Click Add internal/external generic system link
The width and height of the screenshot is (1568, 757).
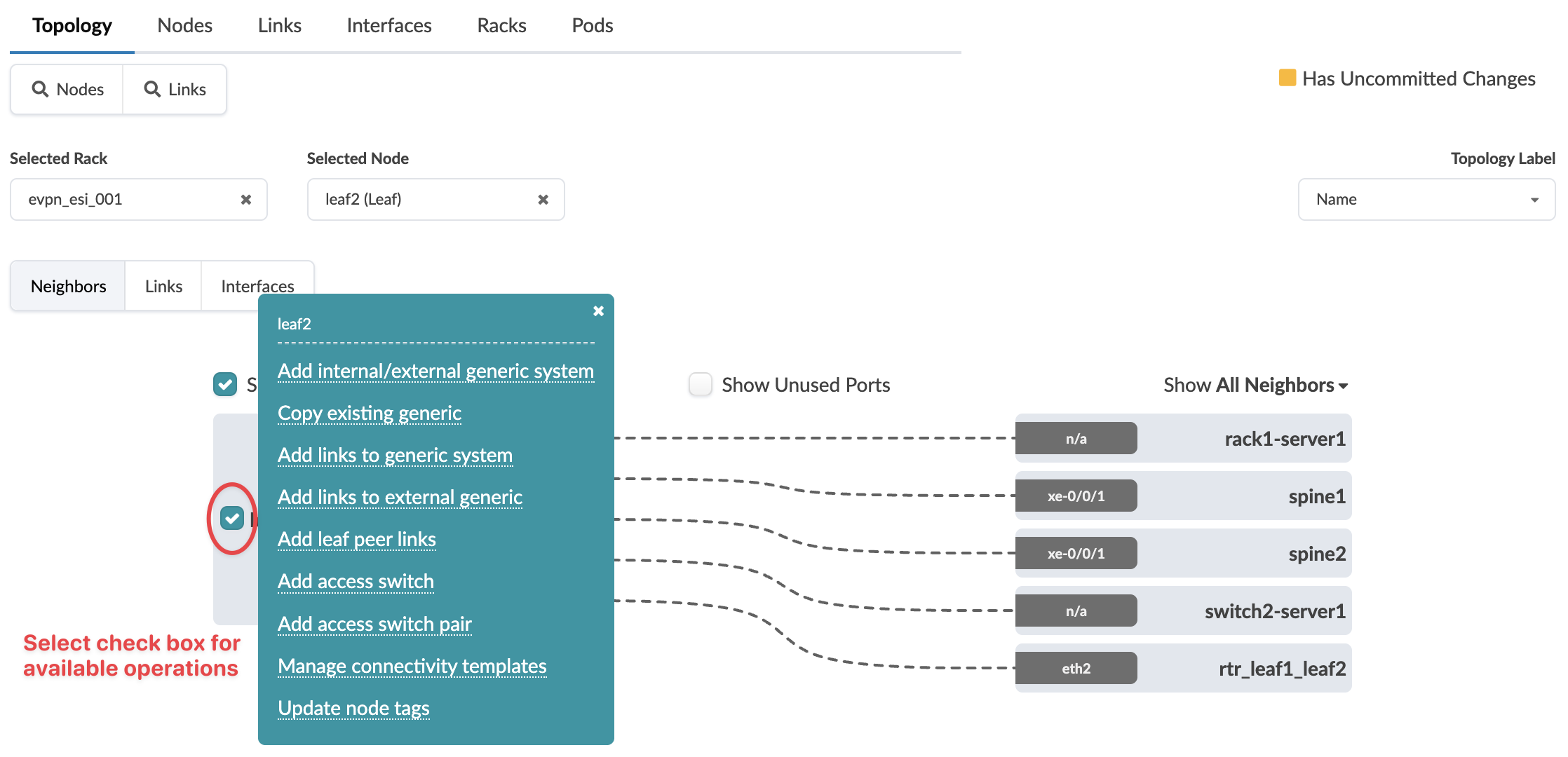(x=435, y=371)
